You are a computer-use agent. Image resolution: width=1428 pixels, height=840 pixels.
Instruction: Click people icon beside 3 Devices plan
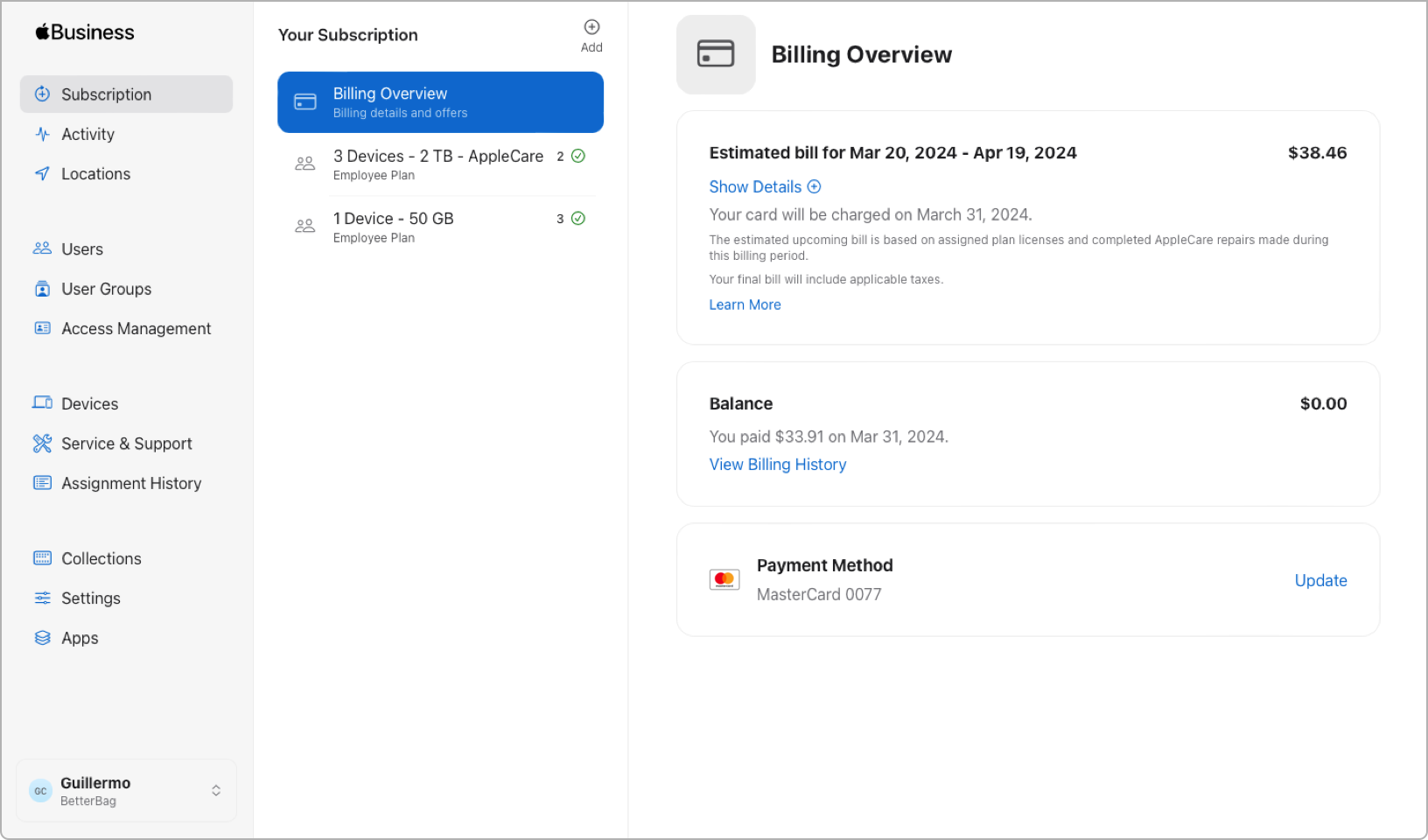(x=304, y=164)
